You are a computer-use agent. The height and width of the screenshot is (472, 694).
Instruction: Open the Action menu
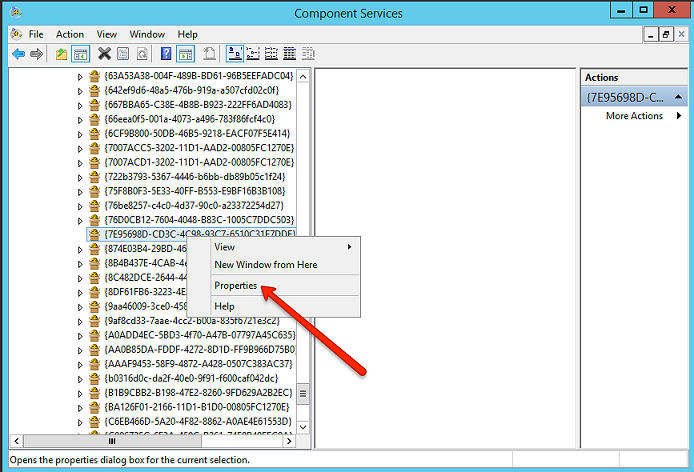coord(70,34)
